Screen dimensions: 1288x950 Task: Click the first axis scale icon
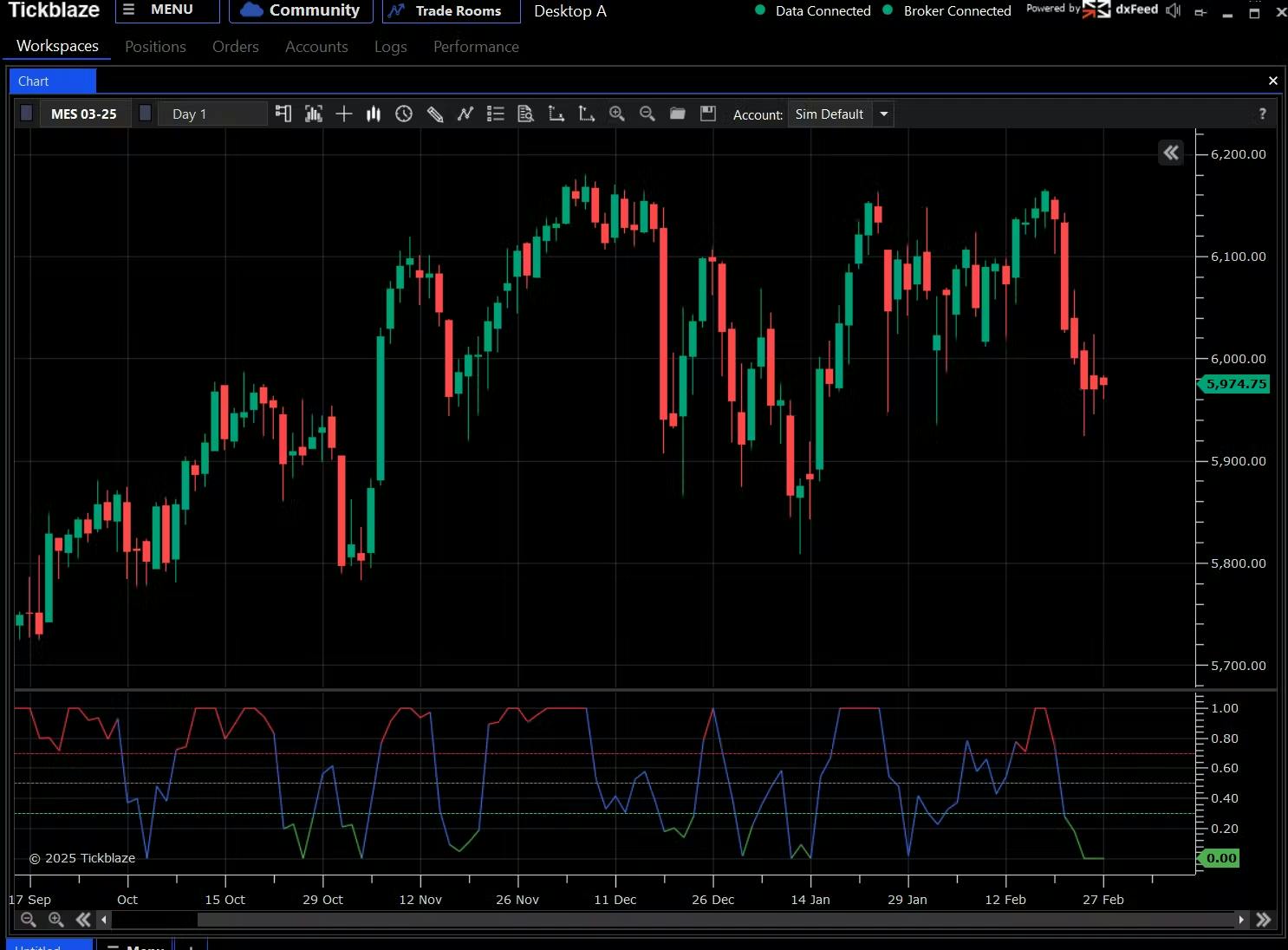556,114
